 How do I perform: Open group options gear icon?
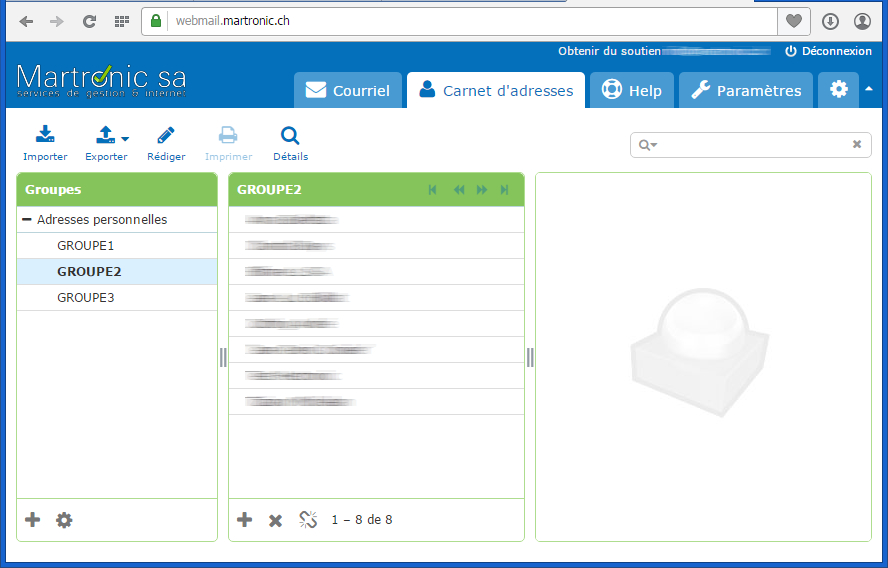pyautogui.click(x=64, y=520)
